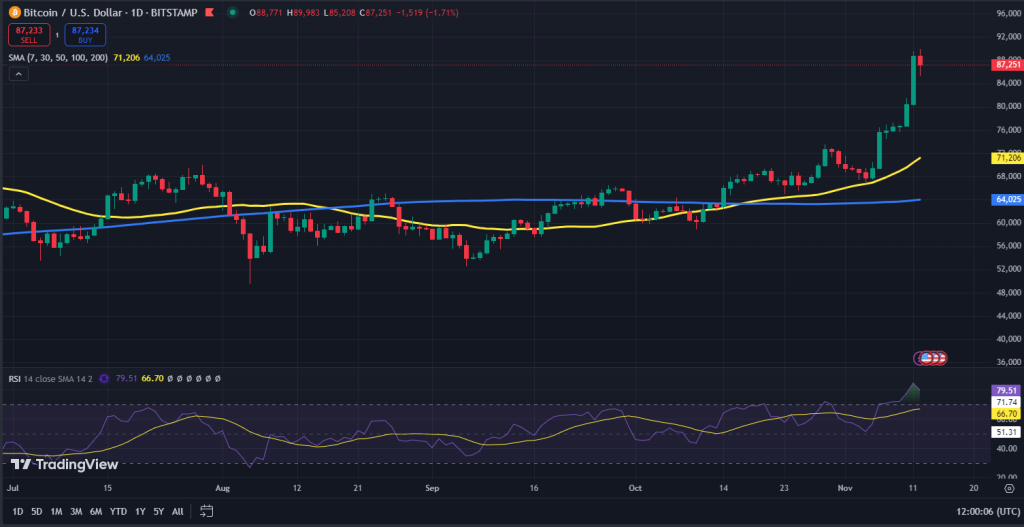Viewport: 1024px width, 527px height.
Task: Click the L85,208 low price value
Action: pyautogui.click(x=340, y=12)
